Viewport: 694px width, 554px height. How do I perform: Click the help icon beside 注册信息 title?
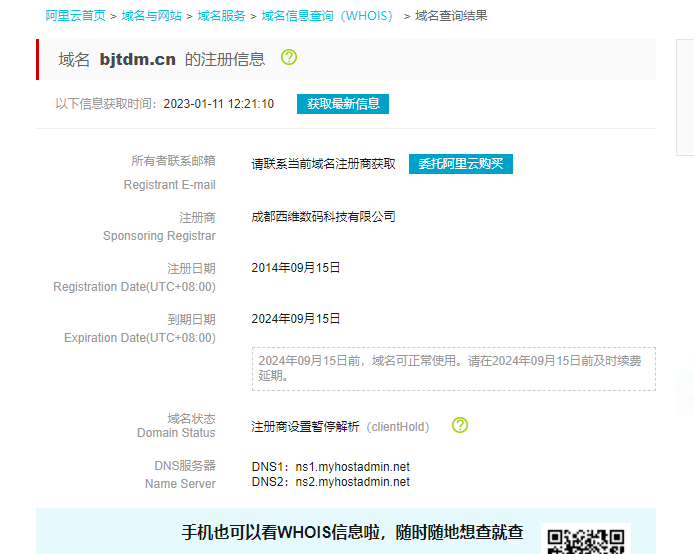pos(289,58)
